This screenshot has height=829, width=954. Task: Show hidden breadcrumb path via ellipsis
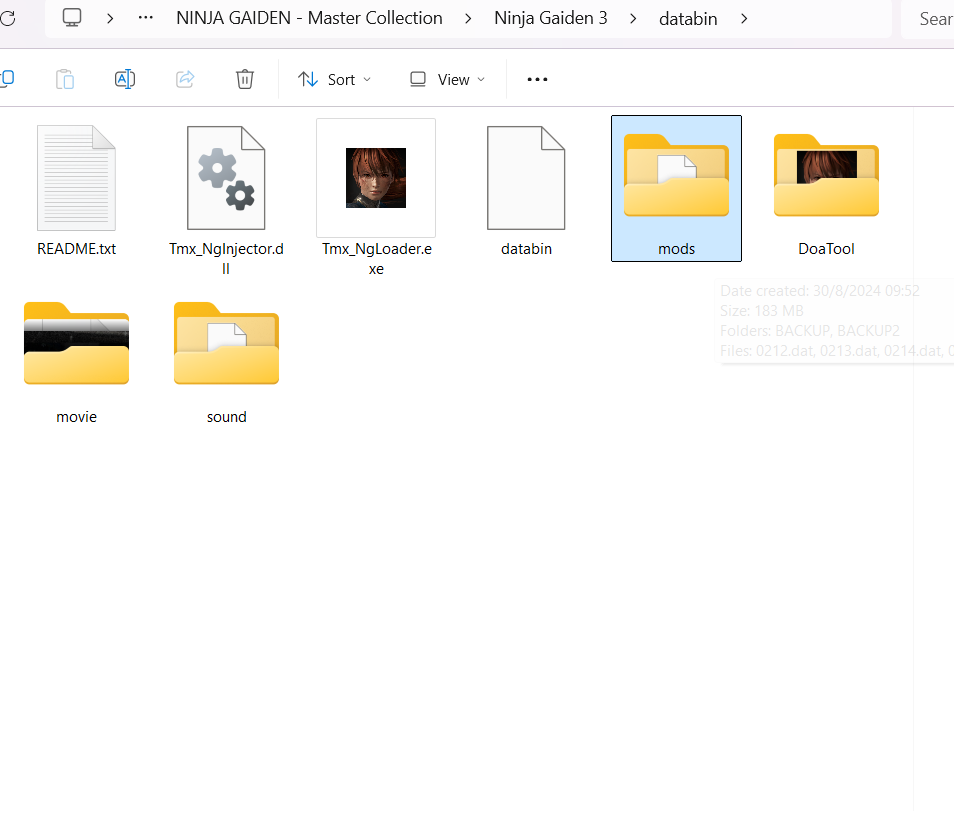tap(145, 18)
